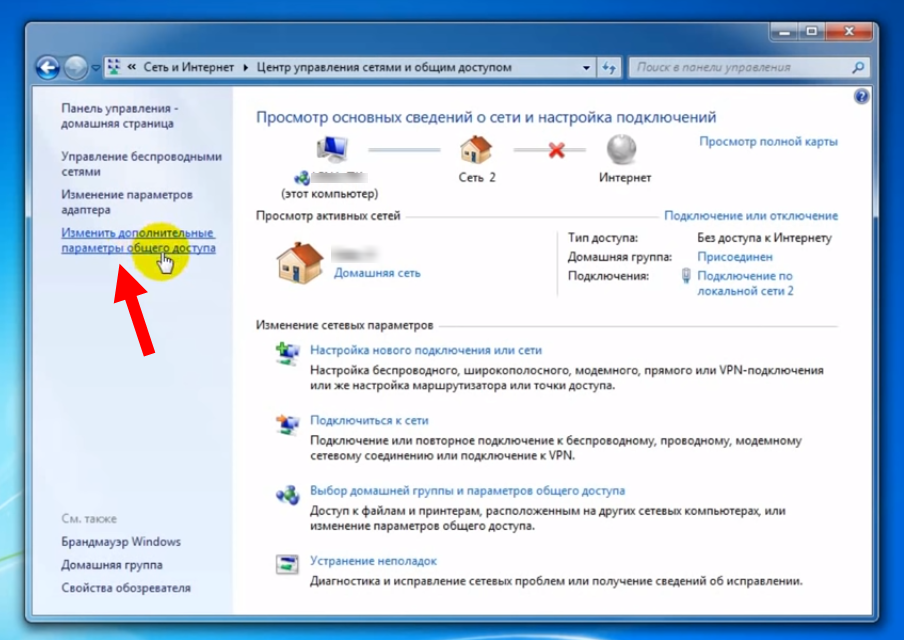The height and width of the screenshot is (640, 904).
Task: Open the help question mark icon
Action: pyautogui.click(x=861, y=97)
